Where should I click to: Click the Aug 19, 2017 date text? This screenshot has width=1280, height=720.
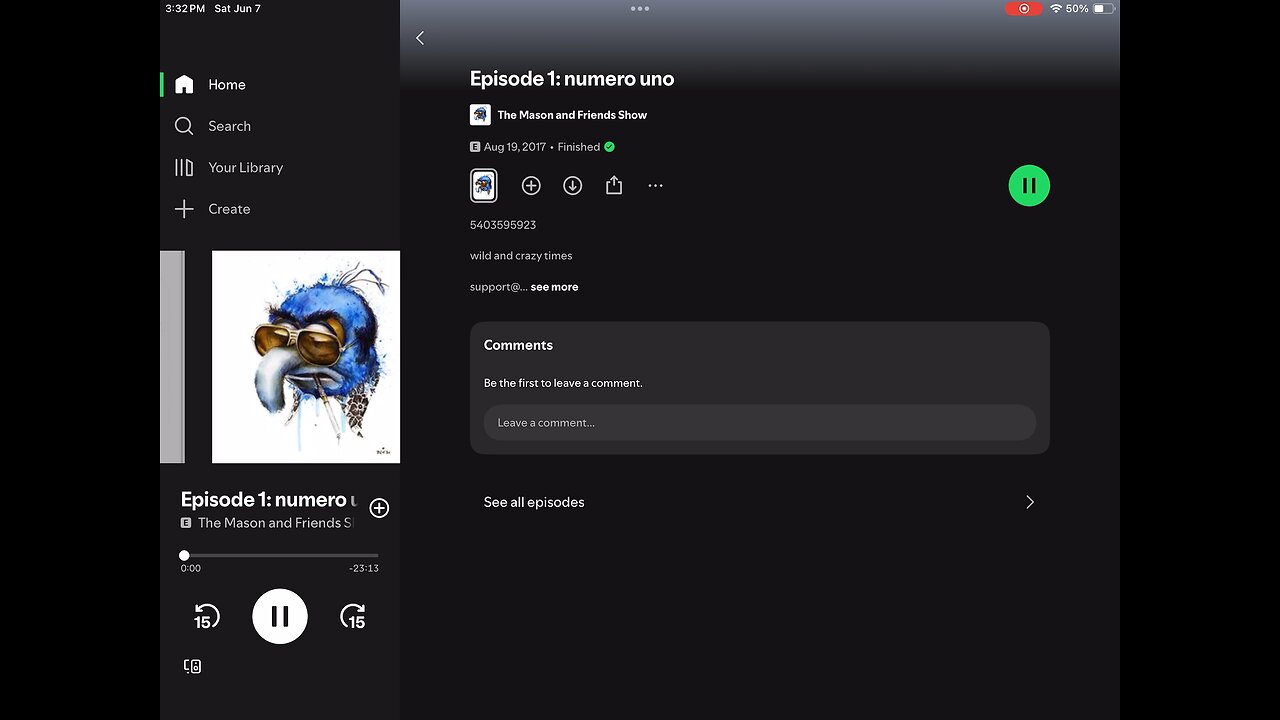tap(515, 147)
